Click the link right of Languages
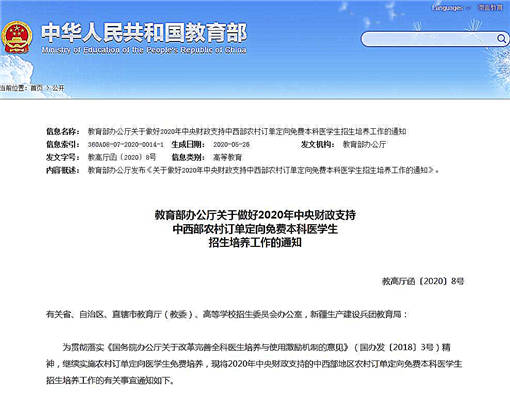This screenshot has height=402, width=510. (x=490, y=7)
